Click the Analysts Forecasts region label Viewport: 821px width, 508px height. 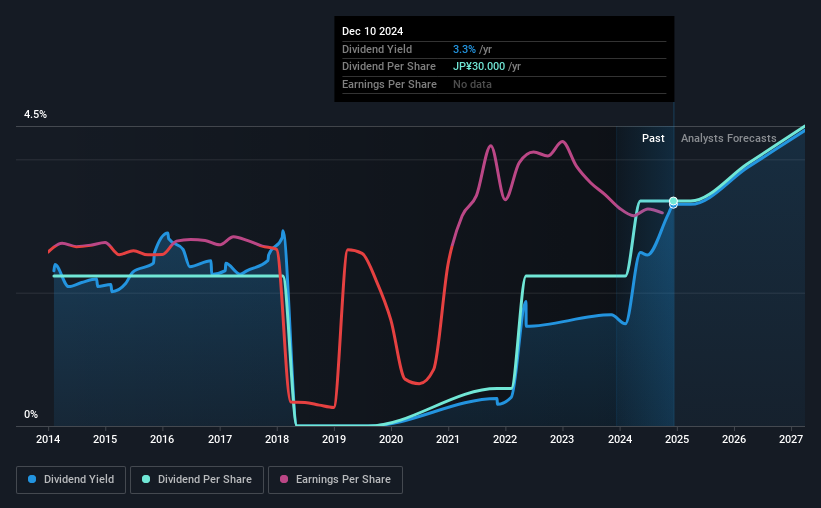point(728,138)
